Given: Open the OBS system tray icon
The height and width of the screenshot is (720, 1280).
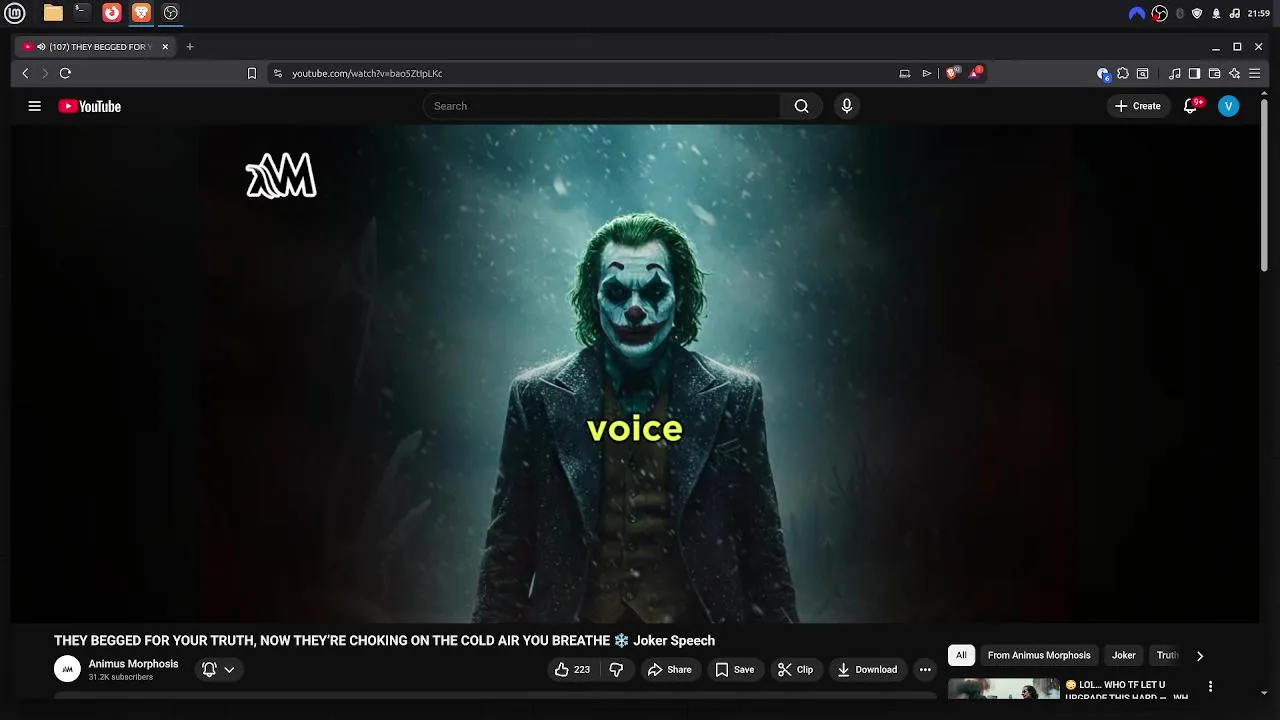Looking at the screenshot, I should tap(1160, 13).
